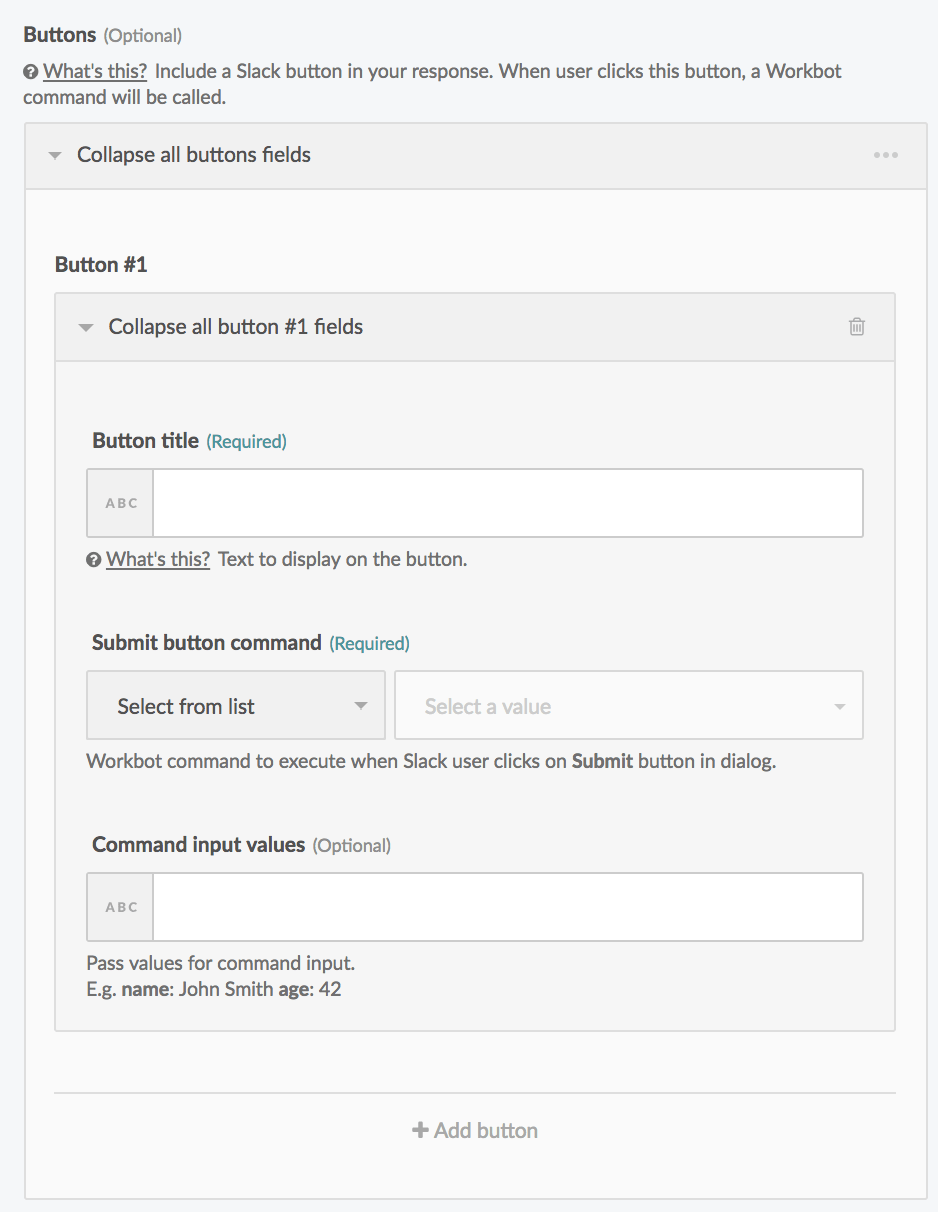This screenshot has height=1212, width=938.
Task: Open the ellipsis options menu
Action: (886, 154)
